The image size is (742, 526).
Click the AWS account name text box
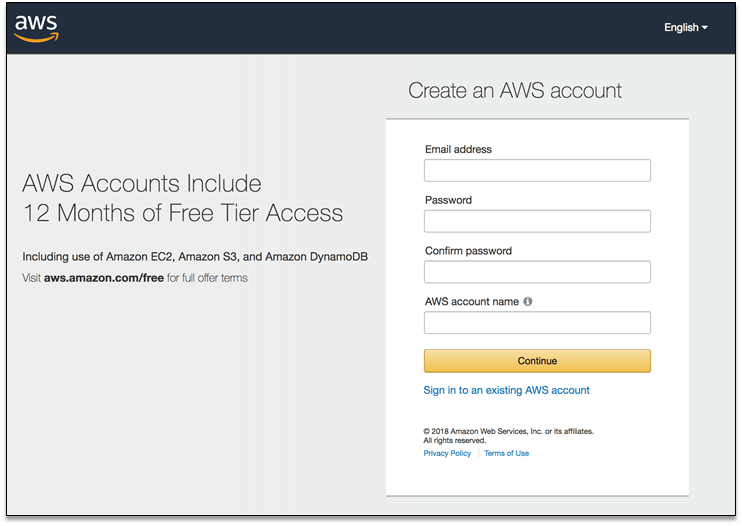[x=537, y=323]
